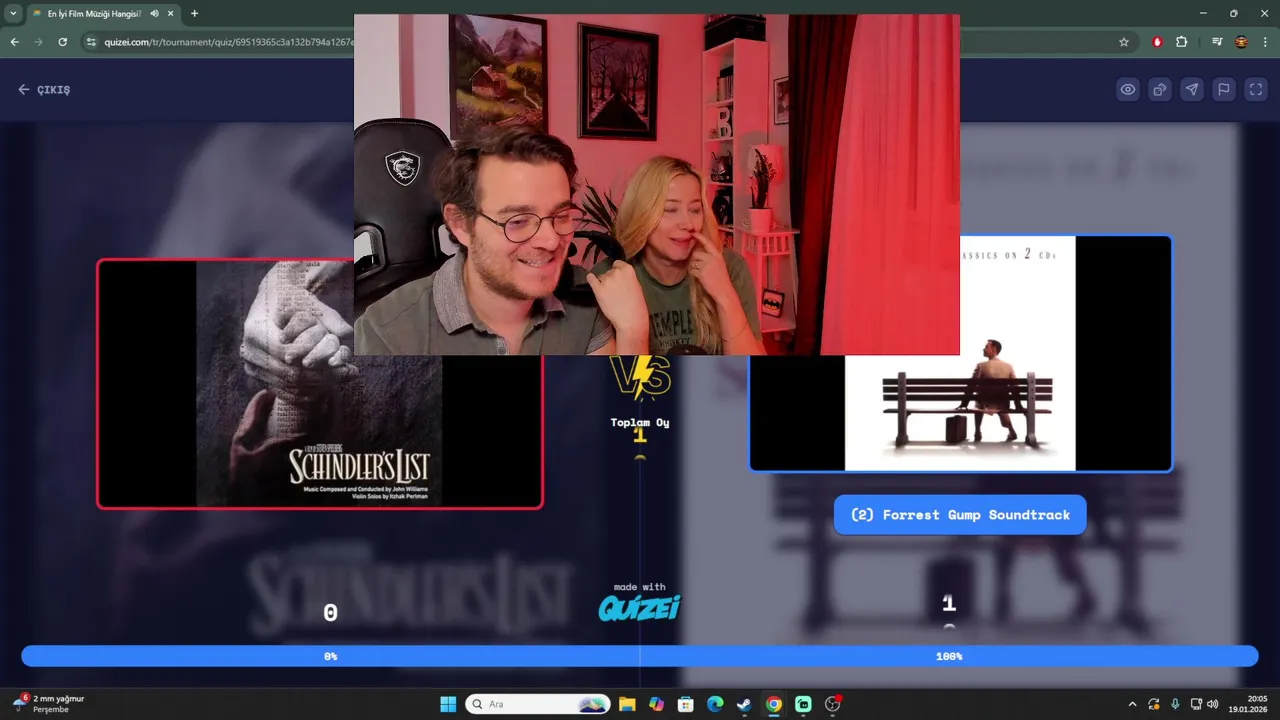1280x720 pixels.
Task: Bookmark this page with the star icon
Action: coord(1124,42)
